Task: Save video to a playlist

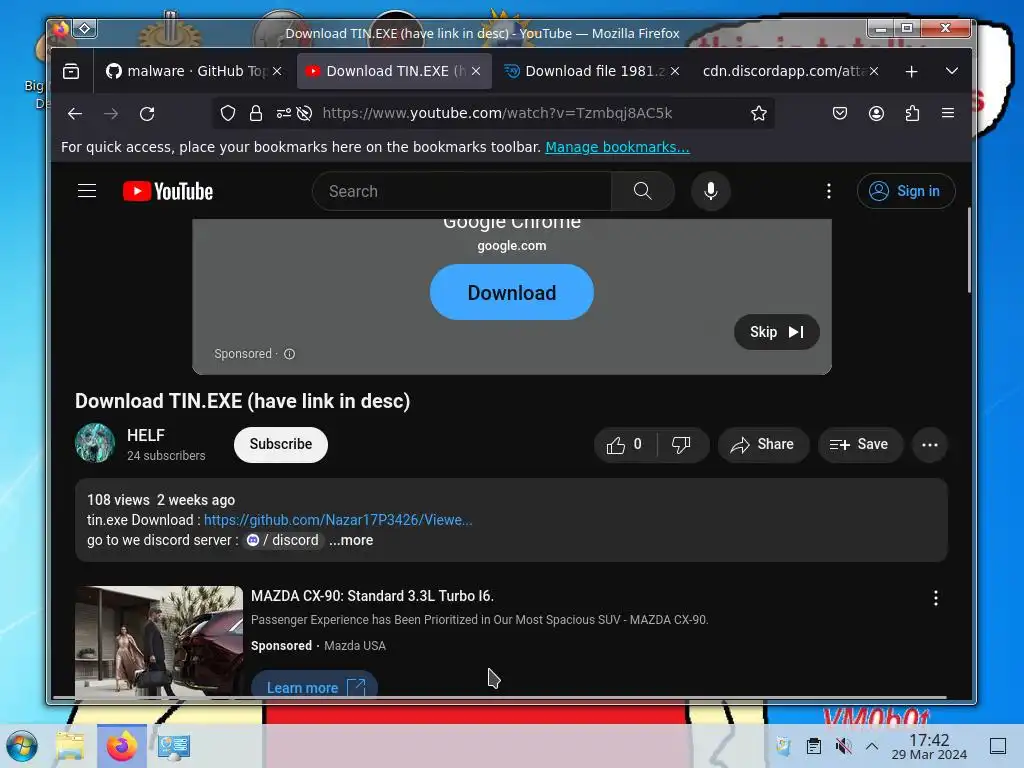Action: click(859, 445)
